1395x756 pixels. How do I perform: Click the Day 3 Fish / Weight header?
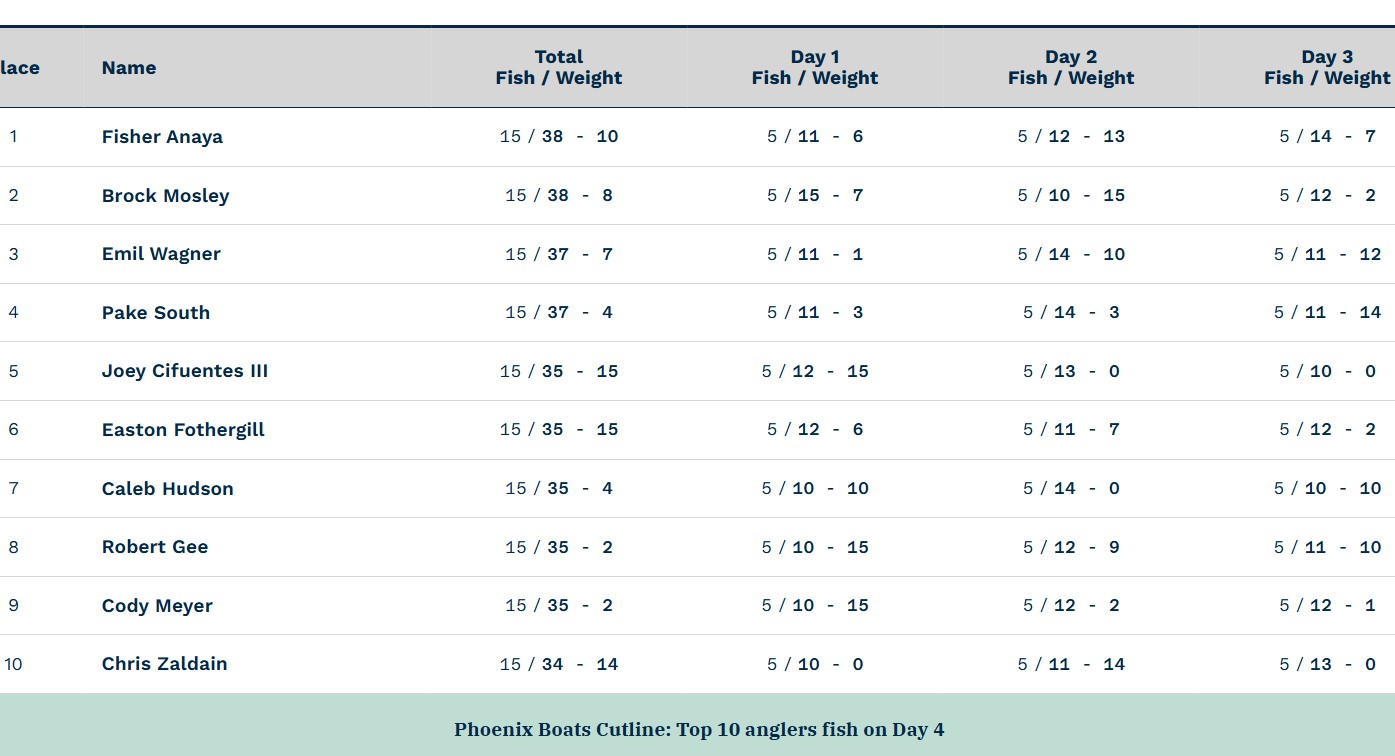pyautogui.click(x=1327, y=68)
